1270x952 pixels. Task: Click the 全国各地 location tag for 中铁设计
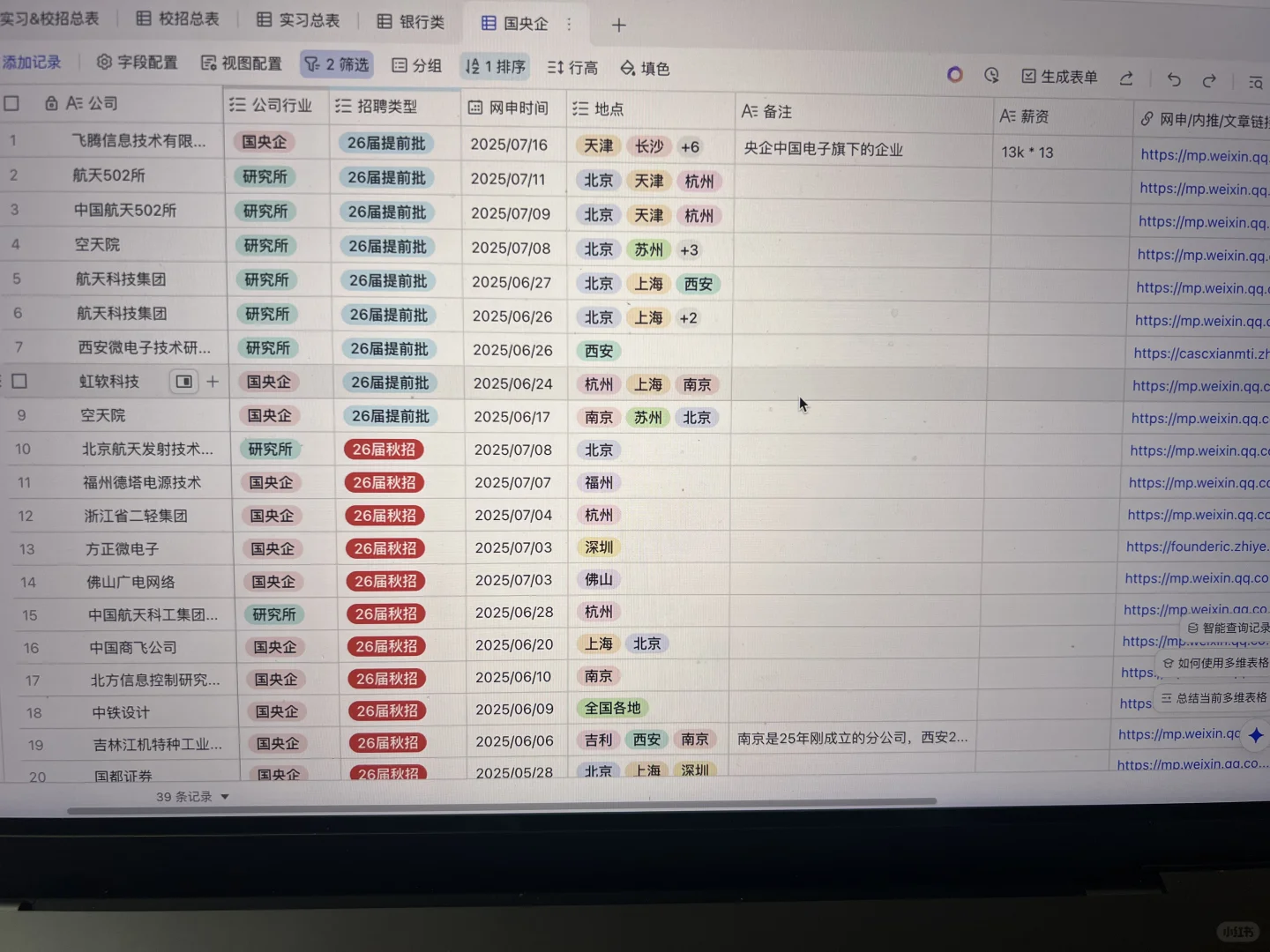point(612,708)
